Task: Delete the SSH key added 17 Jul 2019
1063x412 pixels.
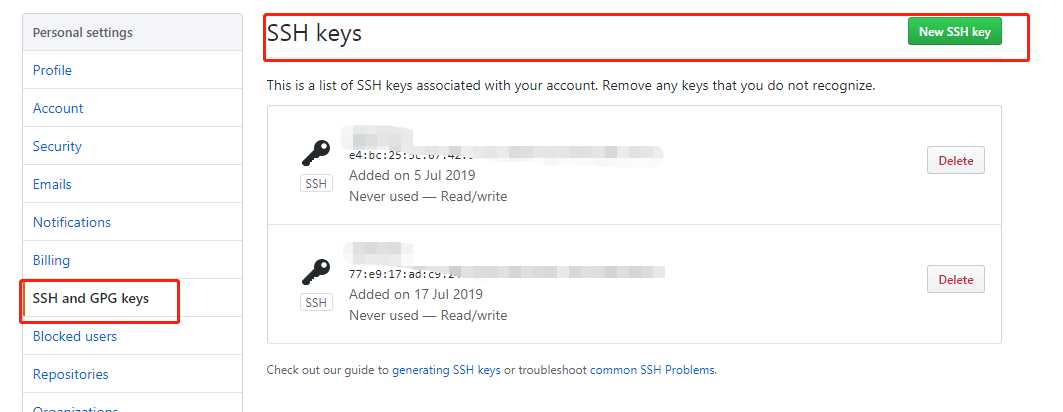Action: click(955, 279)
